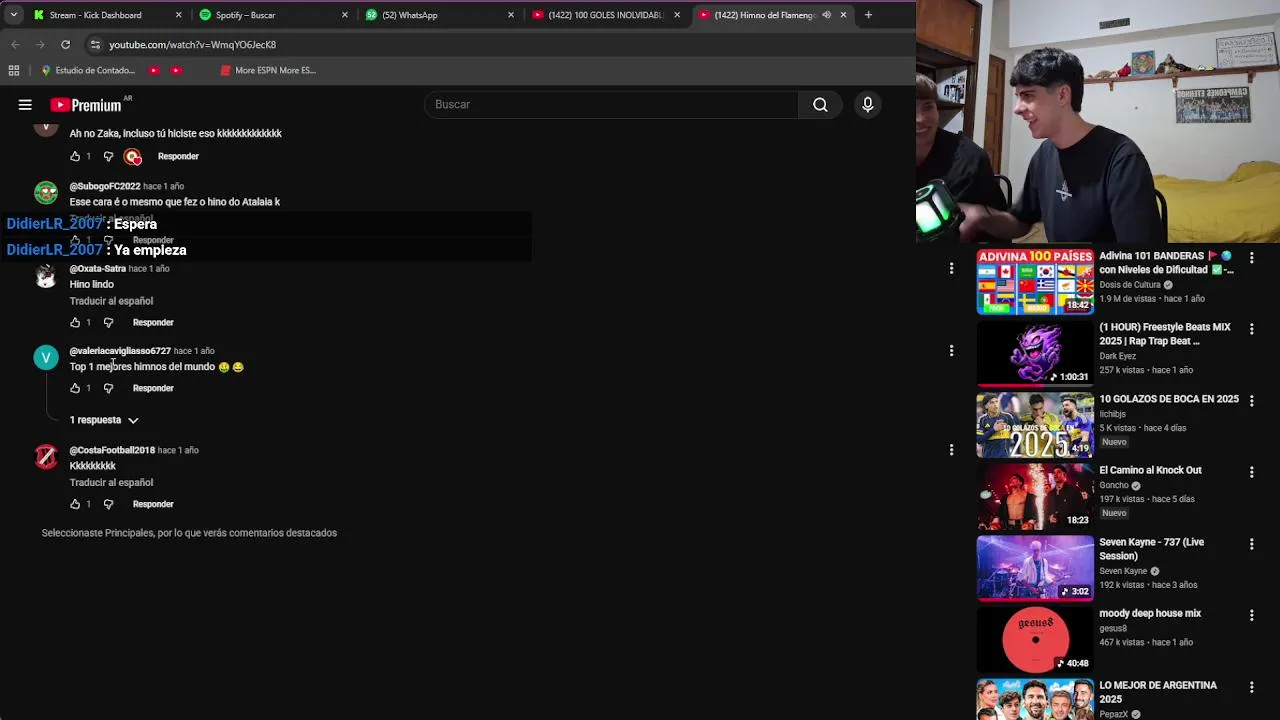Viewport: 1280px width, 720px height.
Task: Open options for El Camino al Knock Out
Action: pyautogui.click(x=1251, y=472)
